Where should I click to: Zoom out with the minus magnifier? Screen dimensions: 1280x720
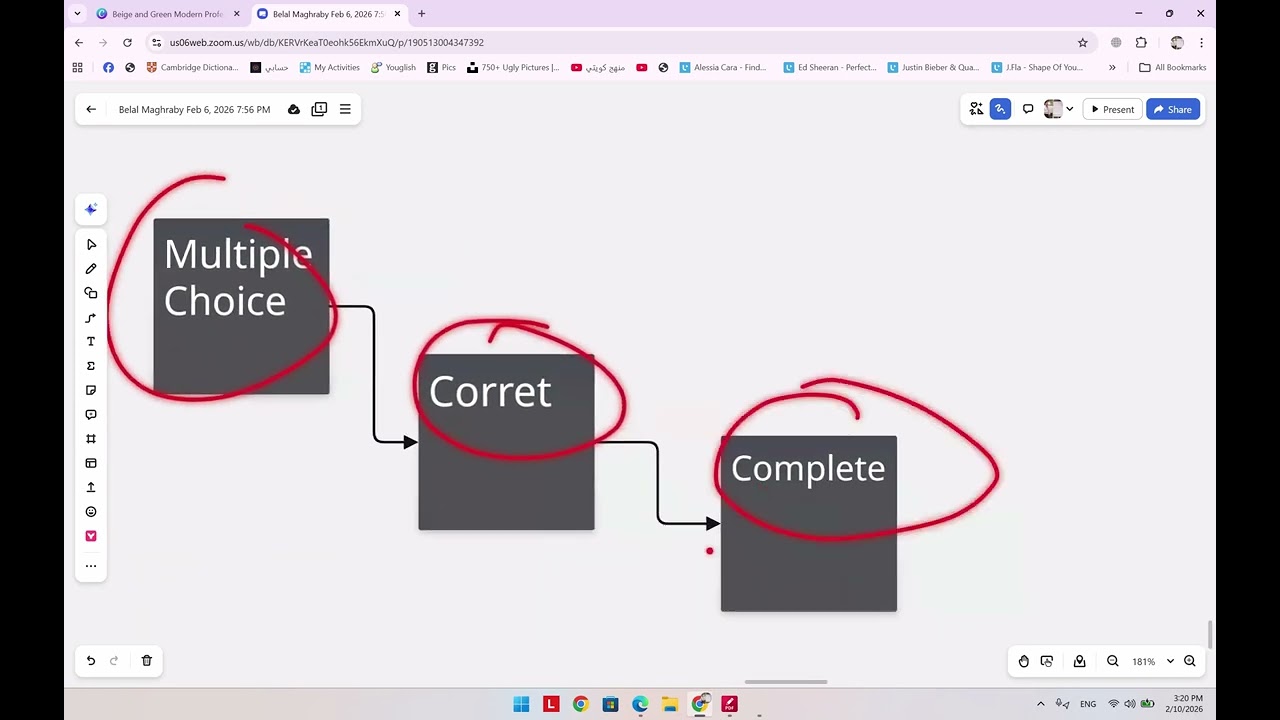pos(1113,661)
